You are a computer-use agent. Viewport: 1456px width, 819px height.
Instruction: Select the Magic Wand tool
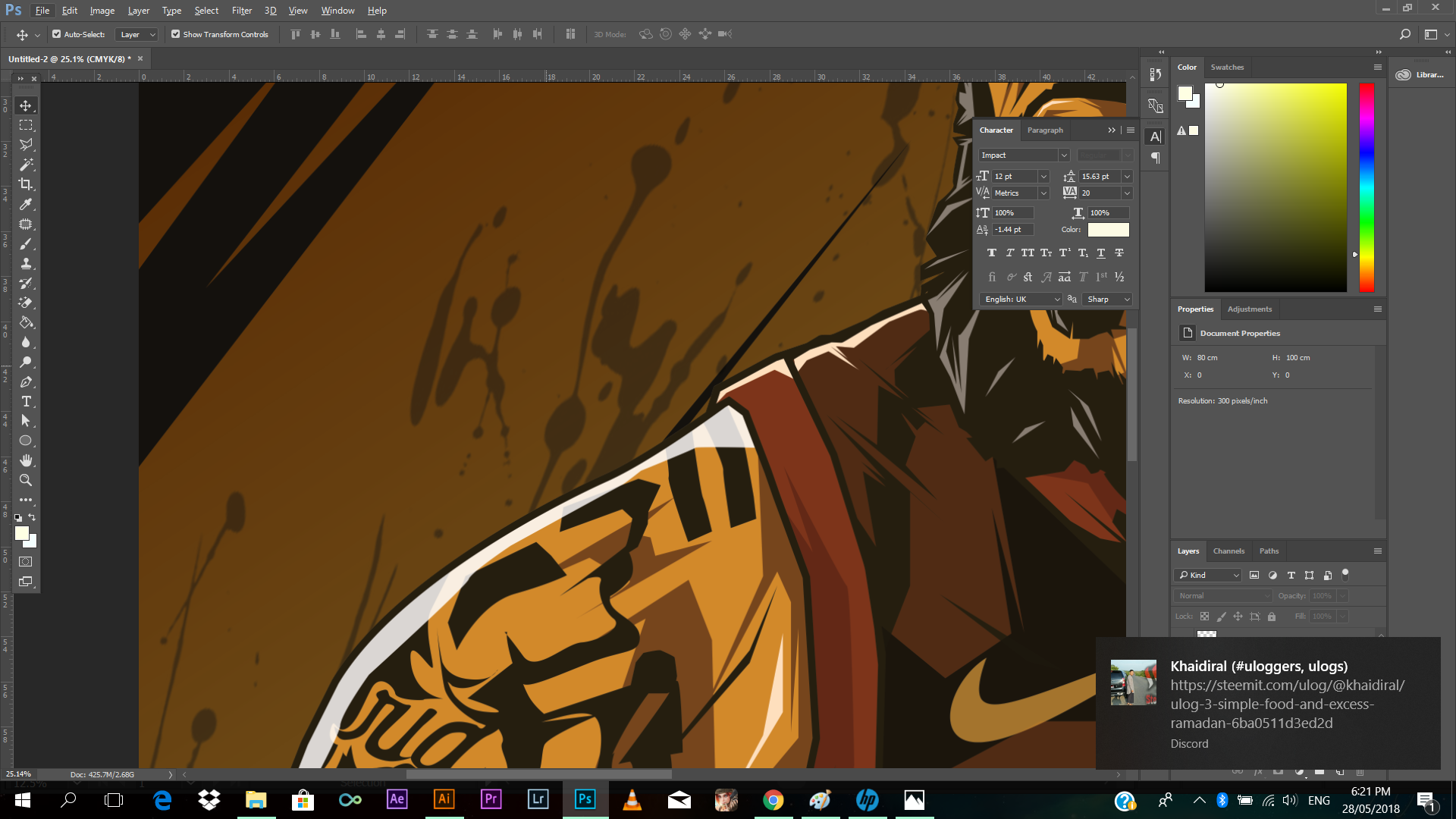pyautogui.click(x=26, y=165)
